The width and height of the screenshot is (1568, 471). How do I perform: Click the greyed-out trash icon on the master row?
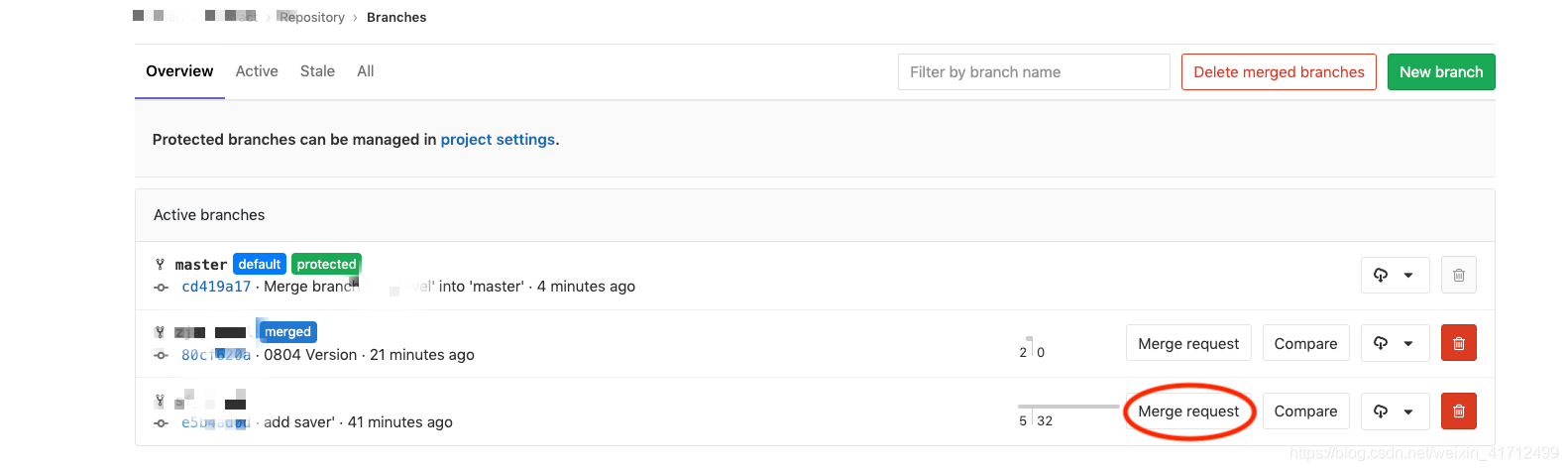pos(1458,275)
